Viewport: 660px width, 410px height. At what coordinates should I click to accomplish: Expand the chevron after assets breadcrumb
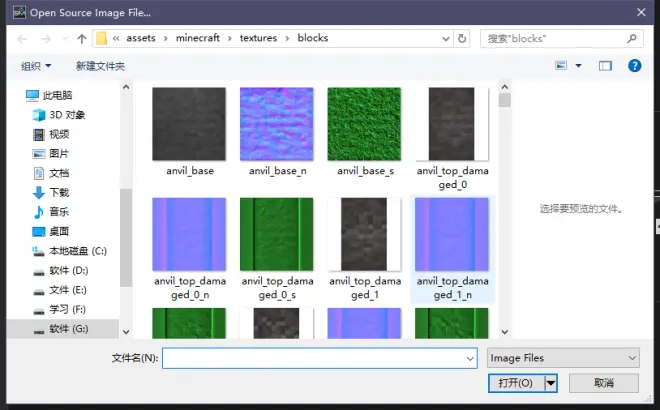tap(165, 39)
